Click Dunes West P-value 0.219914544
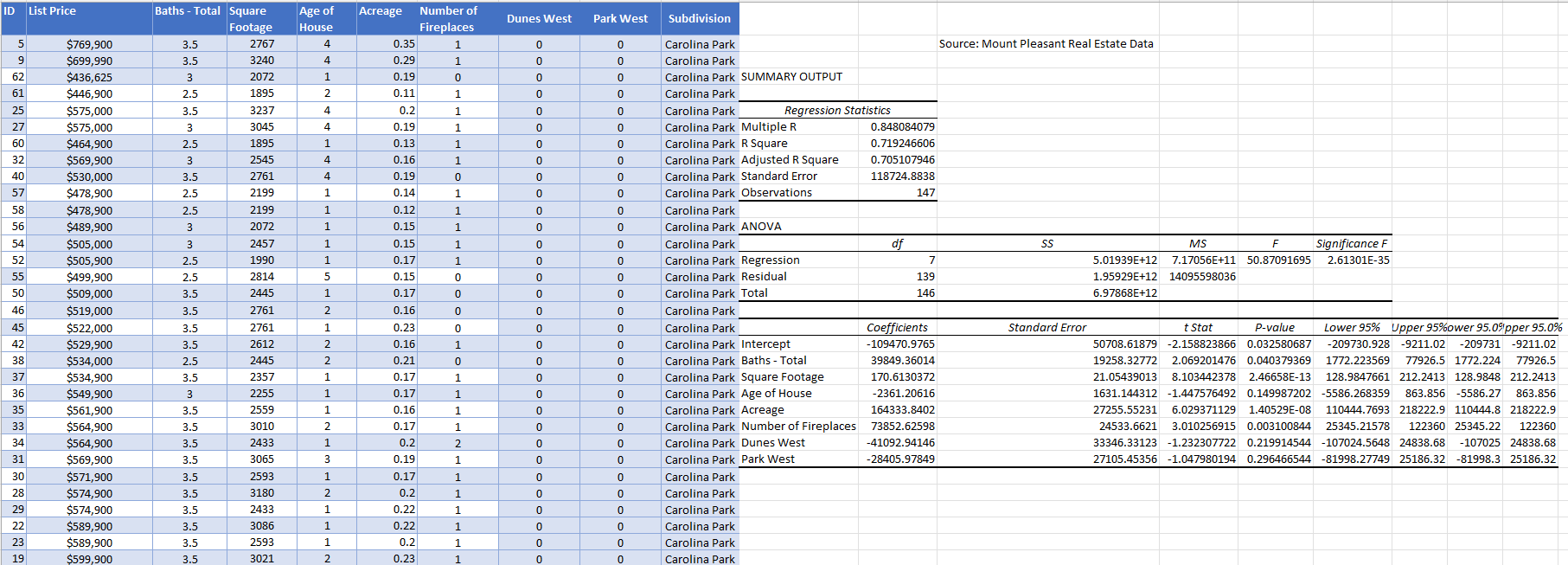 [1279, 443]
